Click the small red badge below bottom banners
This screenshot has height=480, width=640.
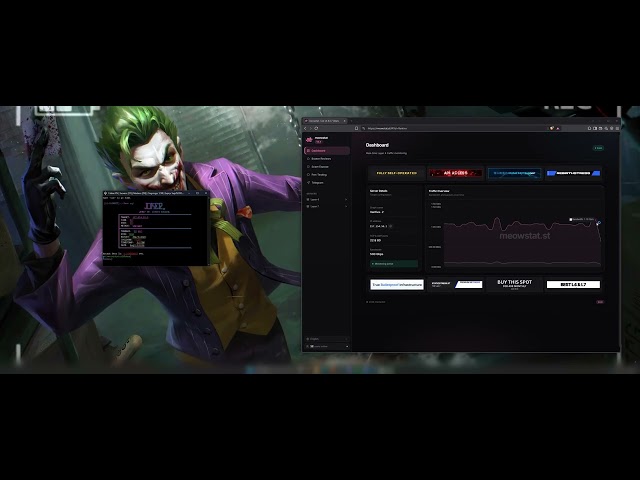point(600,302)
